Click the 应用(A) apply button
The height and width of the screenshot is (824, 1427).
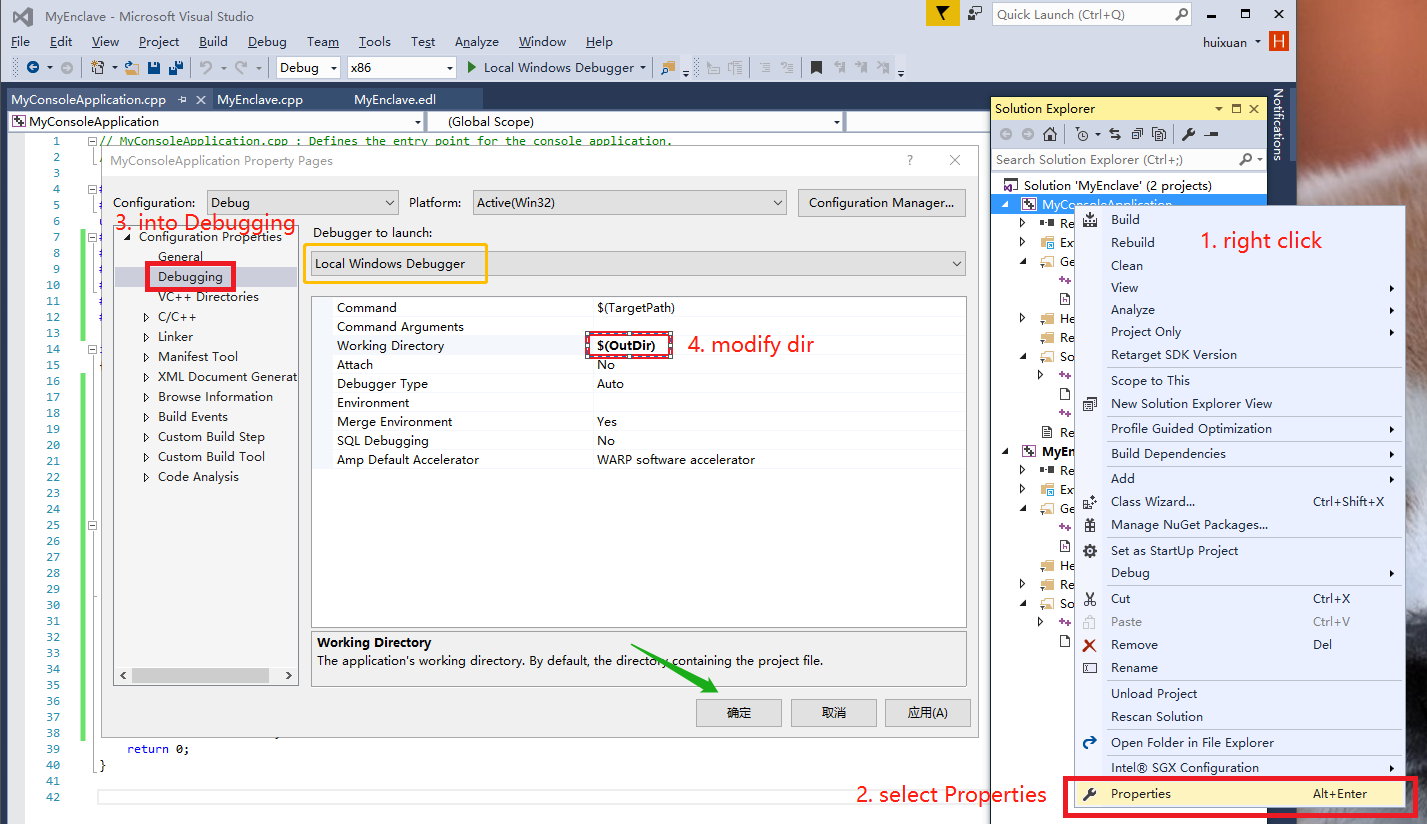[x=927, y=712]
